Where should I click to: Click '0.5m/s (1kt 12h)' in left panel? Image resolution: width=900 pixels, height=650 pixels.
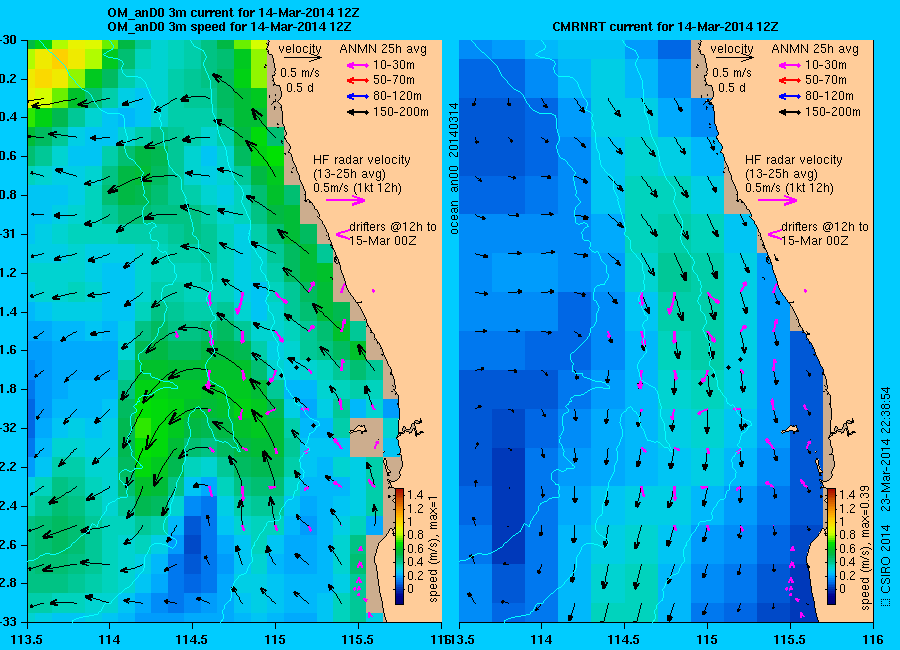click(x=358, y=188)
